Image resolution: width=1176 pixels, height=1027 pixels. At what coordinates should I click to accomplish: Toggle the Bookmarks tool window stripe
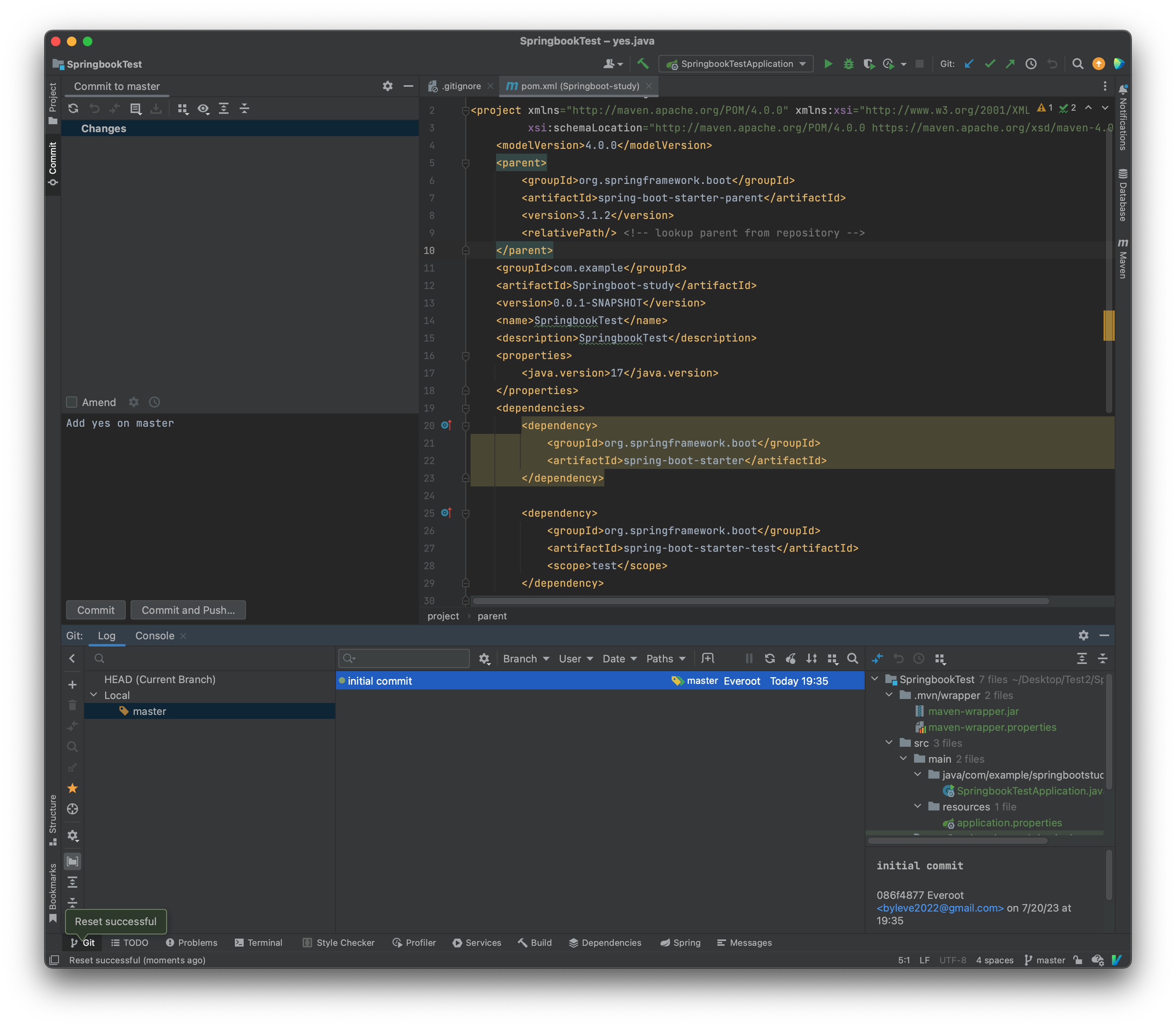tap(53, 893)
